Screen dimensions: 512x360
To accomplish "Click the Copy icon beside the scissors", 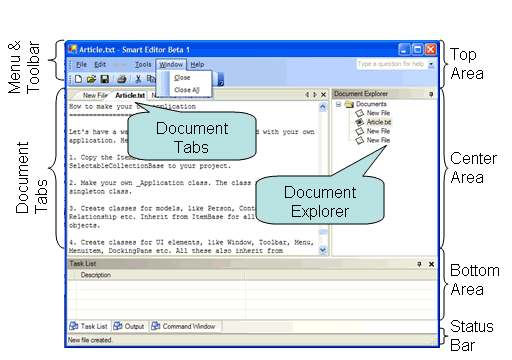I will [x=151, y=79].
